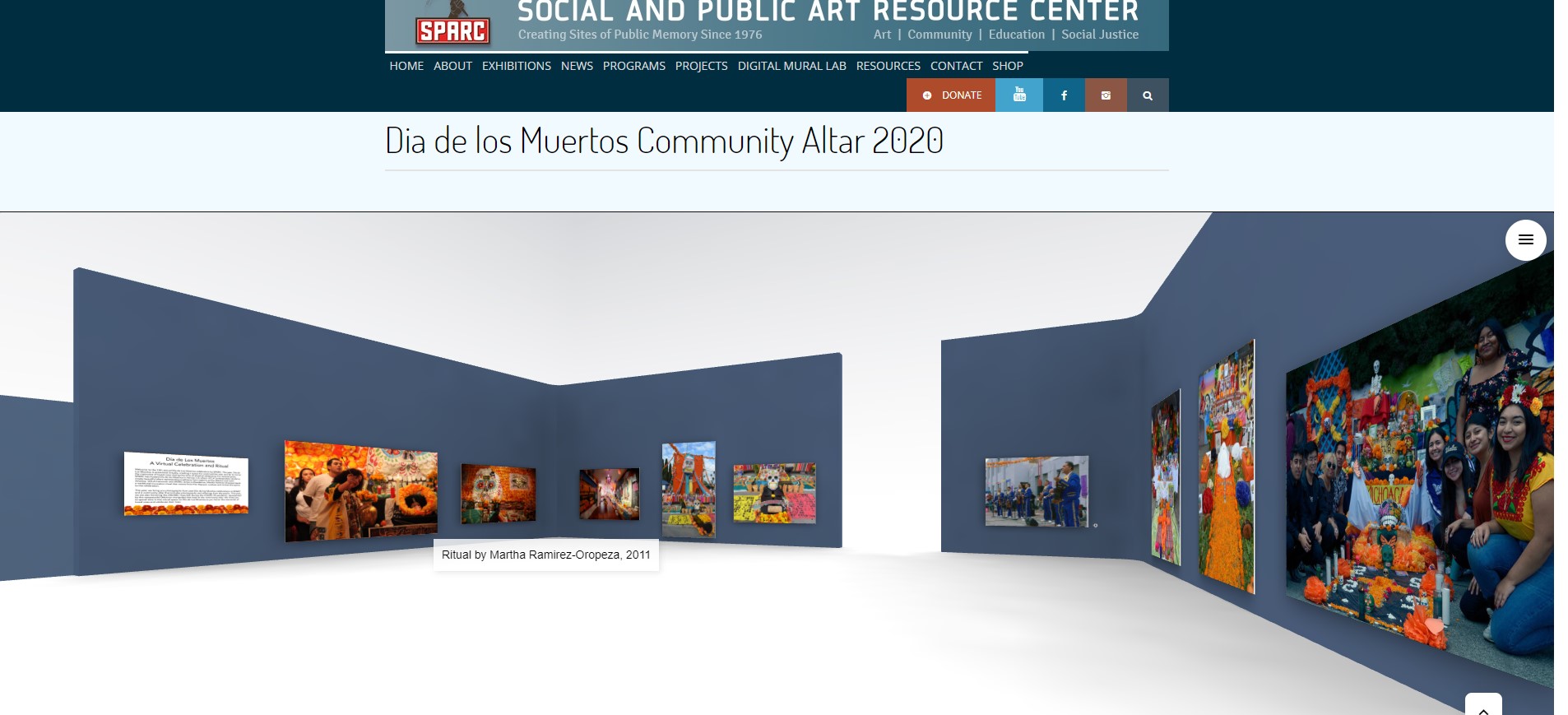
Task: Open the gallery hamburger menu
Action: coord(1525,240)
